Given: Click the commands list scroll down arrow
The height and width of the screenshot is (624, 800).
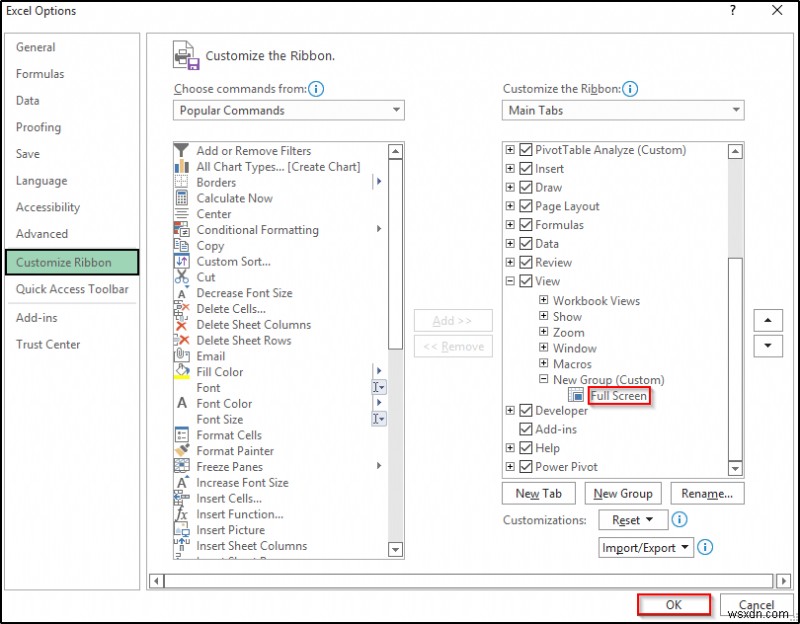Looking at the screenshot, I should [395, 550].
